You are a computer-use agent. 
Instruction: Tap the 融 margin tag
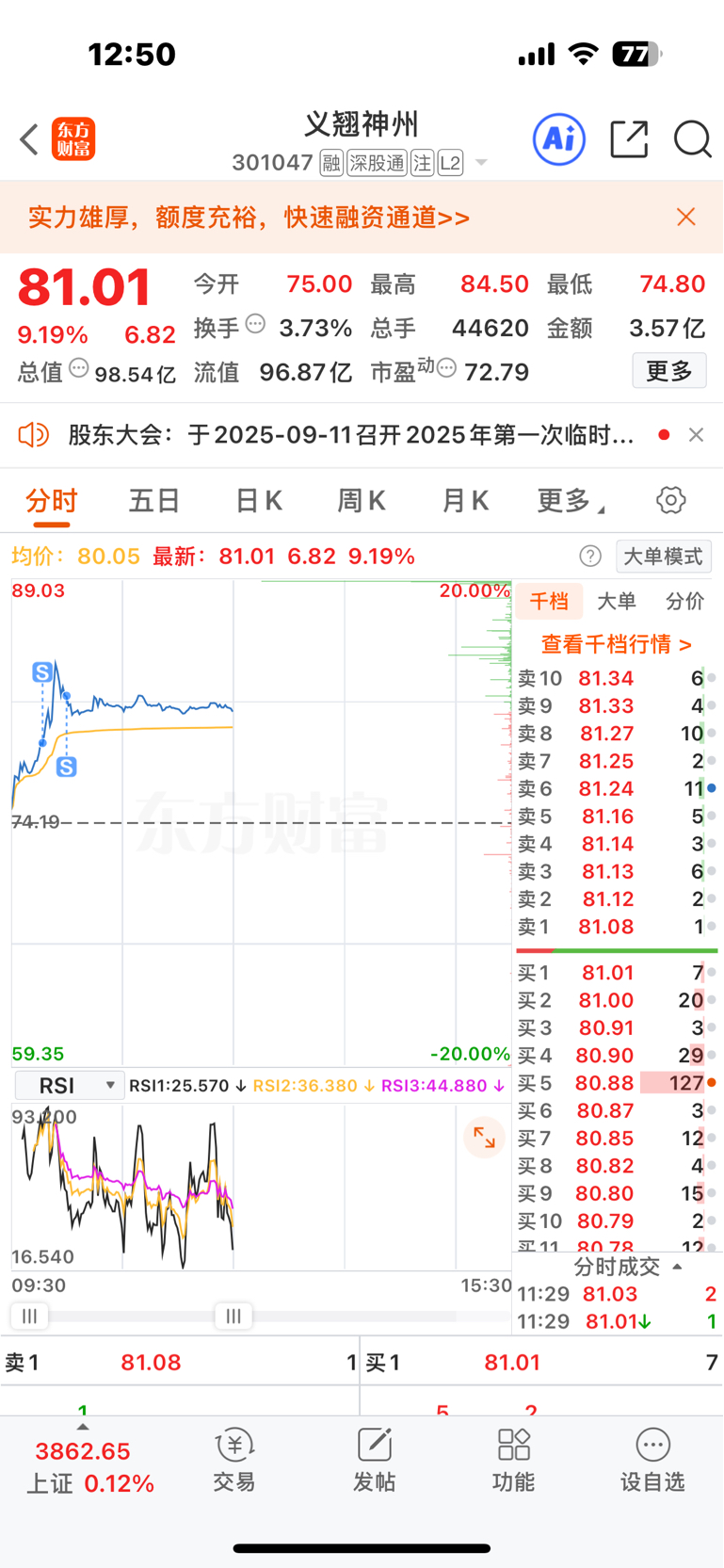331,163
